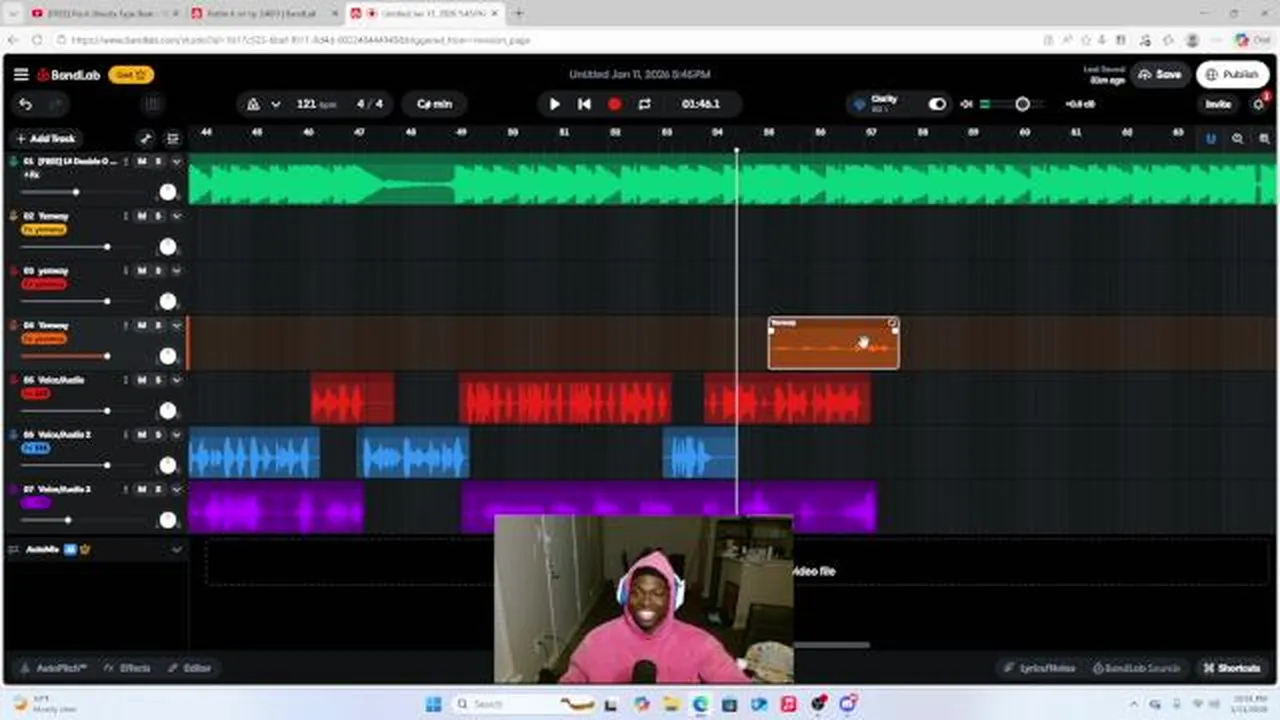
Task: Publish the project
Action: (x=1233, y=75)
